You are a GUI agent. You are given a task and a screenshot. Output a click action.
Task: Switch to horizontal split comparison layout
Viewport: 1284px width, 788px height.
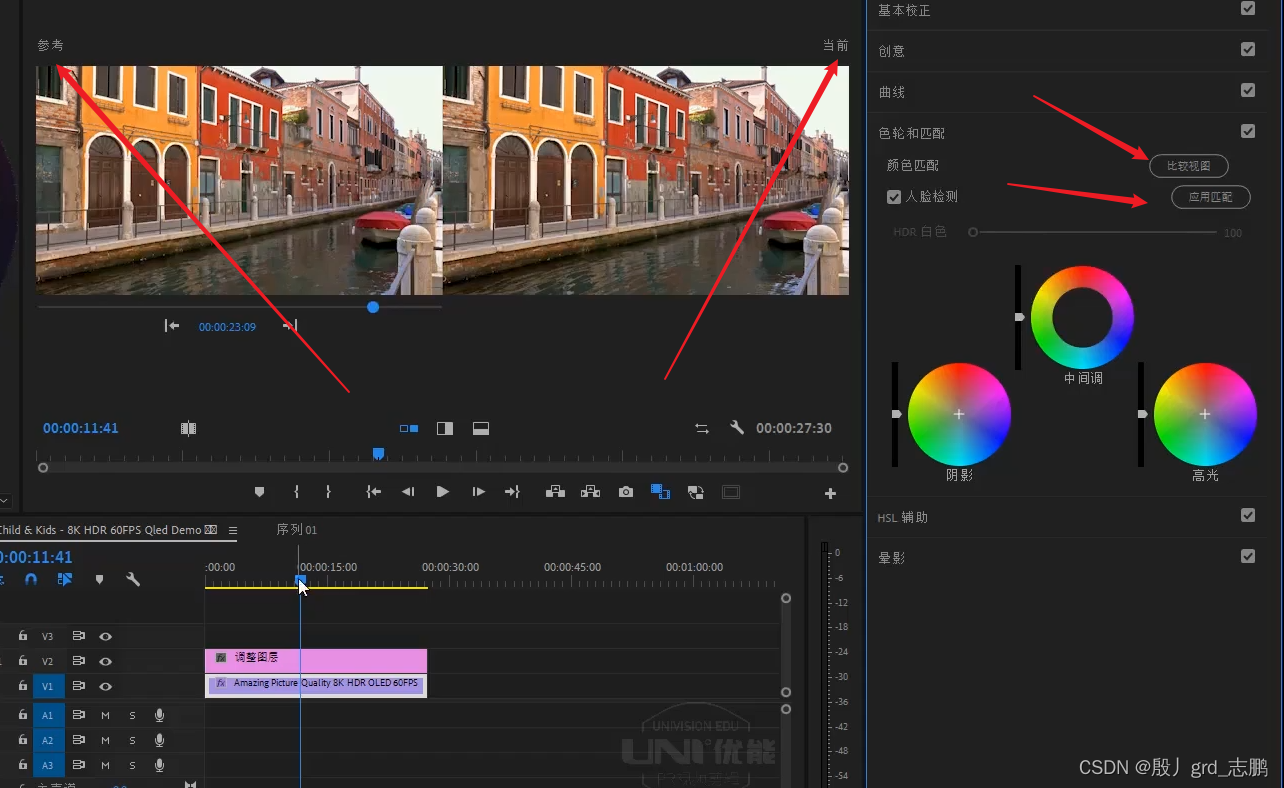pos(481,428)
